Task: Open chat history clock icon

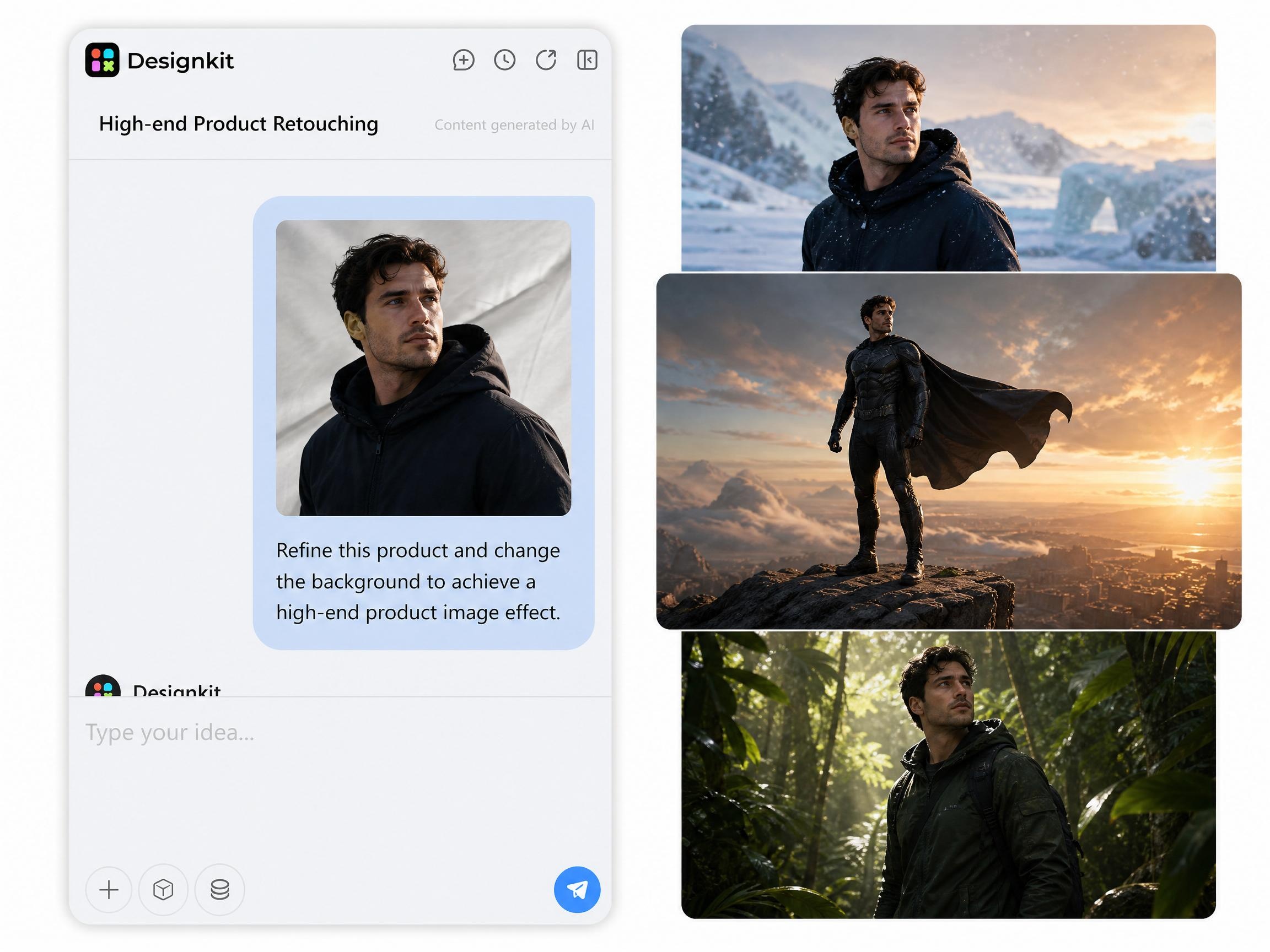Action: pos(505,59)
